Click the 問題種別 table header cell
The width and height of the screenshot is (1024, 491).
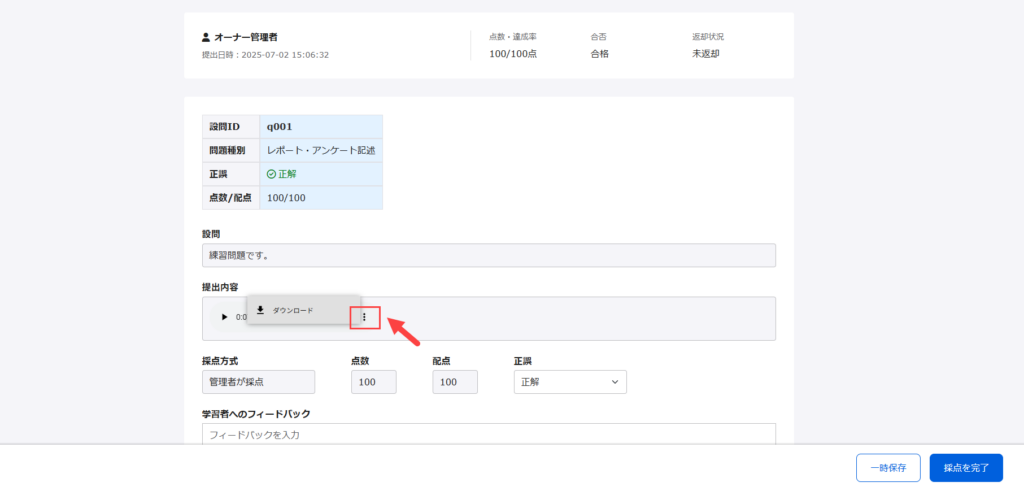pyautogui.click(x=231, y=150)
